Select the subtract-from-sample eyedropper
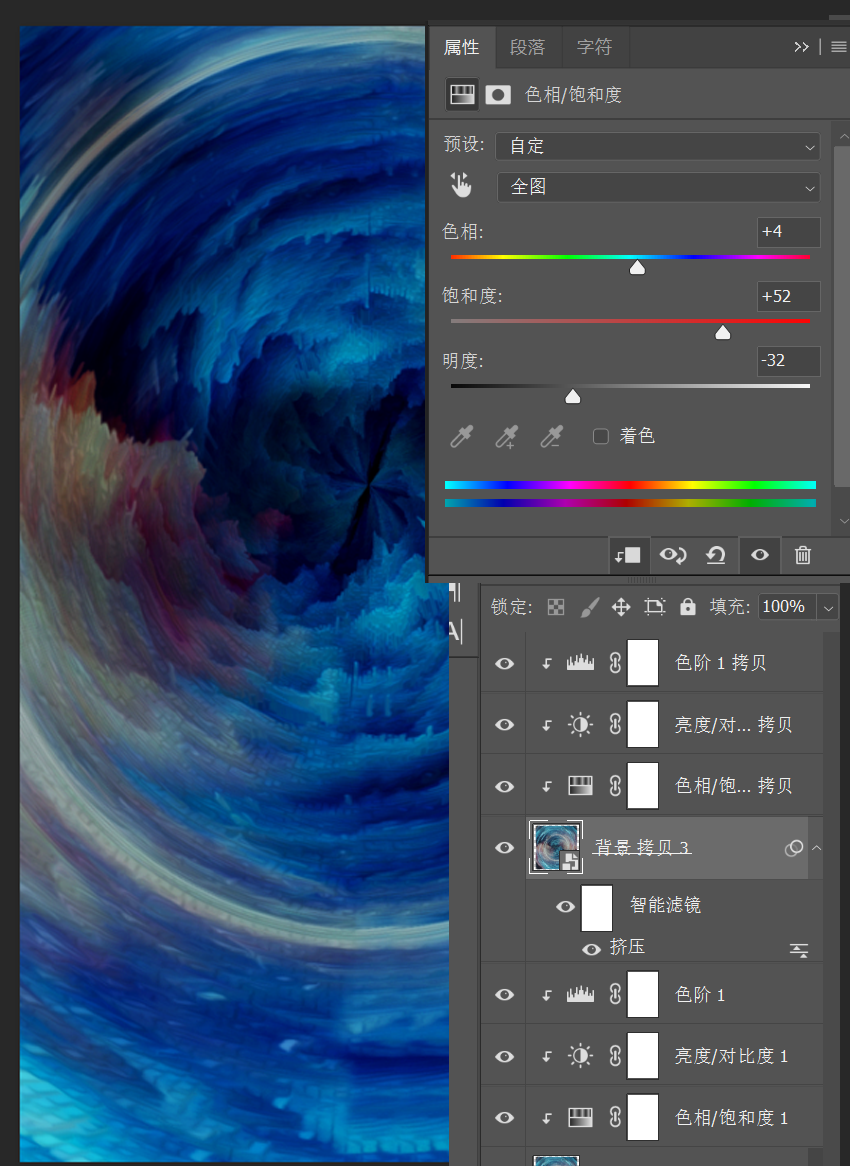The height and width of the screenshot is (1166, 850). tap(552, 437)
